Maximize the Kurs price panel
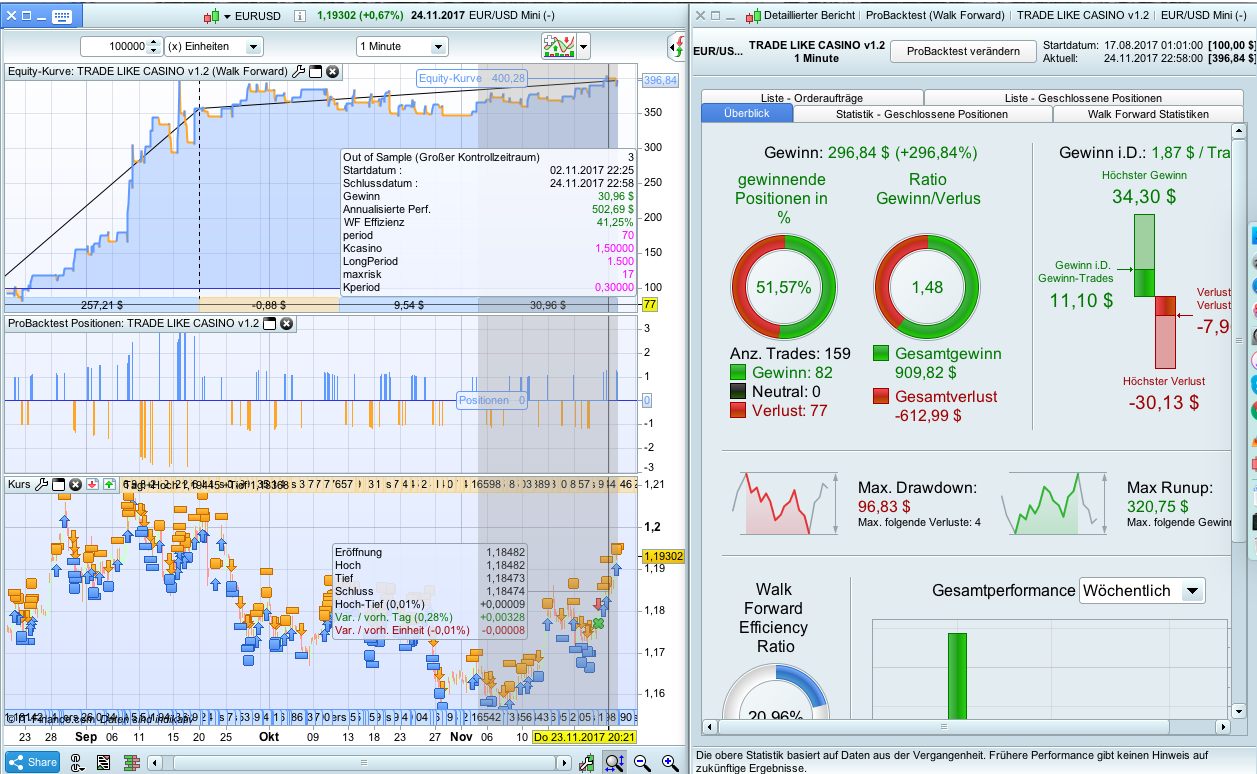The width and height of the screenshot is (1257, 774). [58, 484]
